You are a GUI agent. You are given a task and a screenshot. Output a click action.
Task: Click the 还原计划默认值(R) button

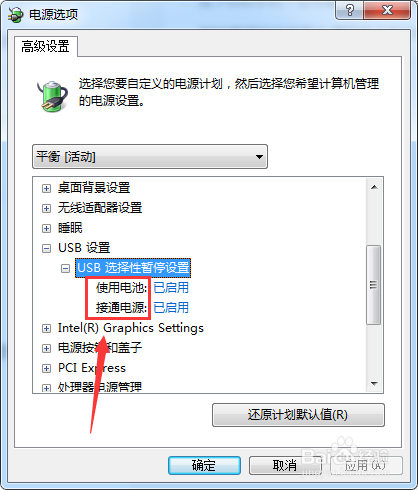(298, 415)
